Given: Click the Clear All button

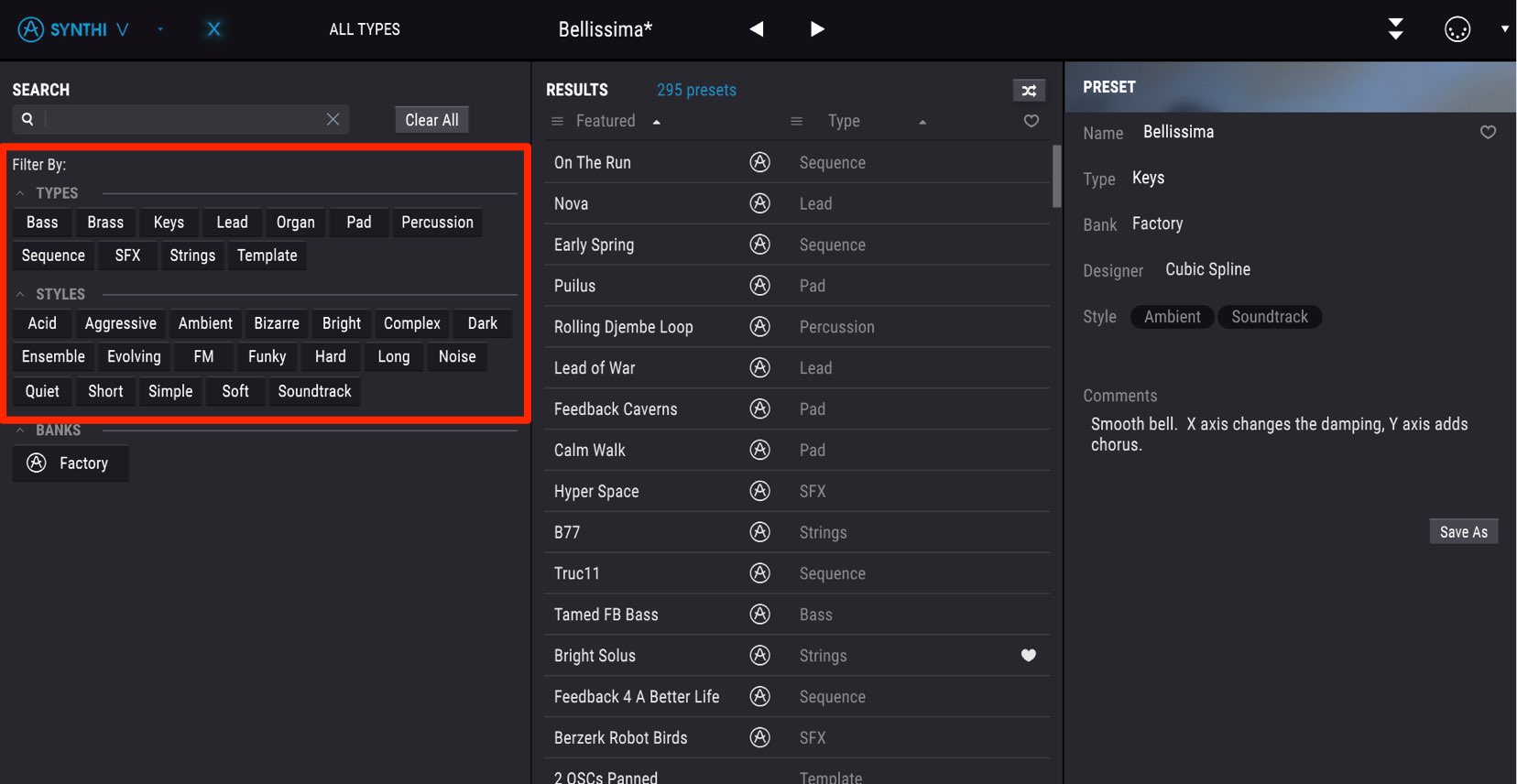Looking at the screenshot, I should coord(432,120).
